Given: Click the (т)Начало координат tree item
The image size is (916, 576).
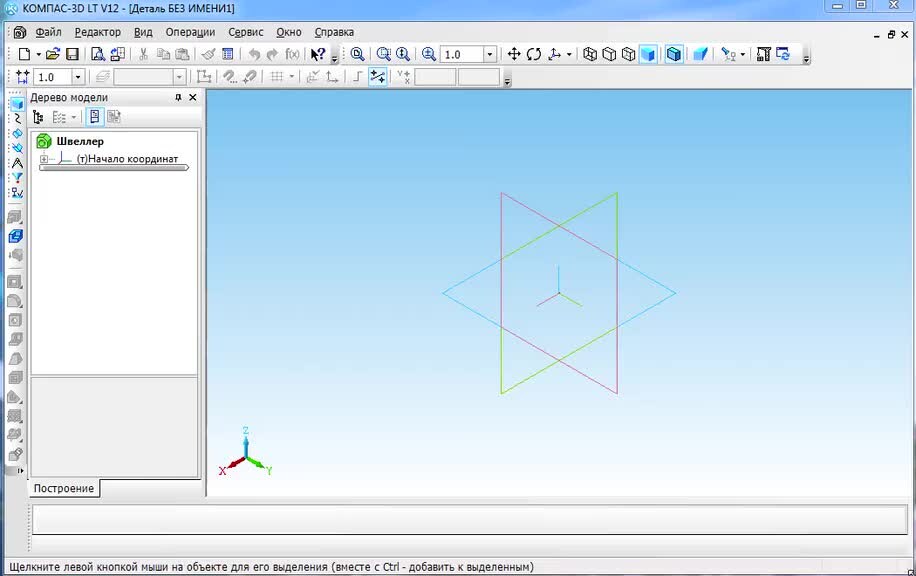Looking at the screenshot, I should click(127, 159).
